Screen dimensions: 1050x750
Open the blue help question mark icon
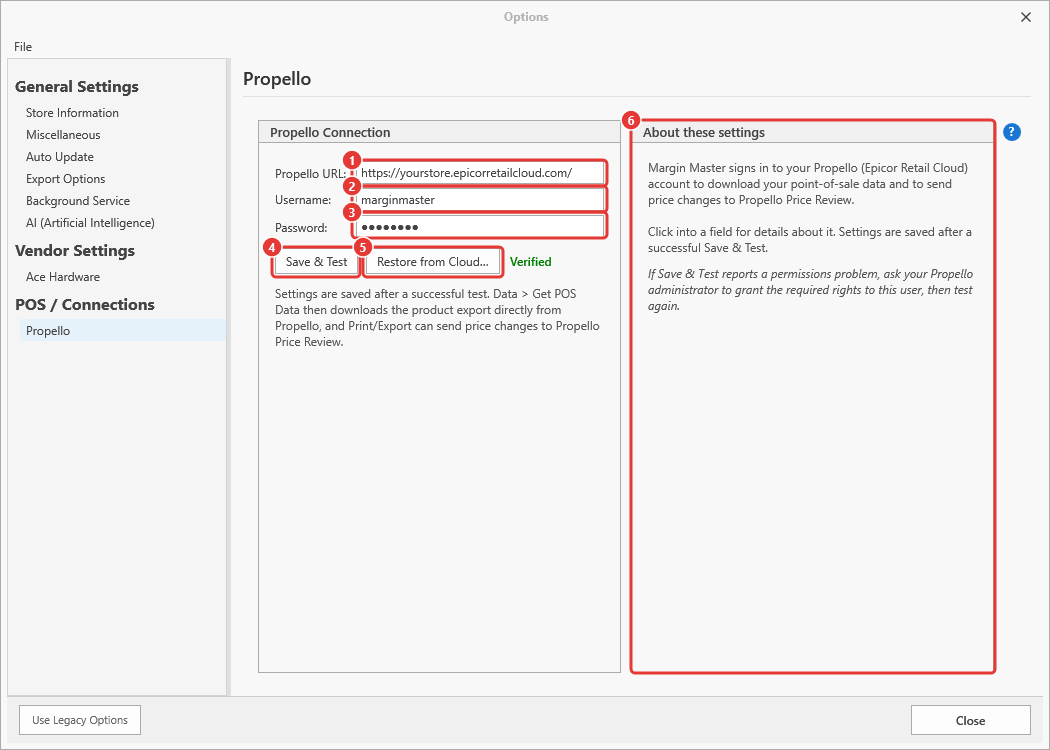coord(1012,132)
